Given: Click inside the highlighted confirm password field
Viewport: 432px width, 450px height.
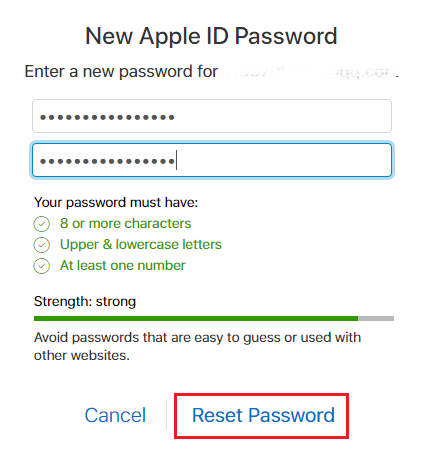Looking at the screenshot, I should [x=212, y=160].
